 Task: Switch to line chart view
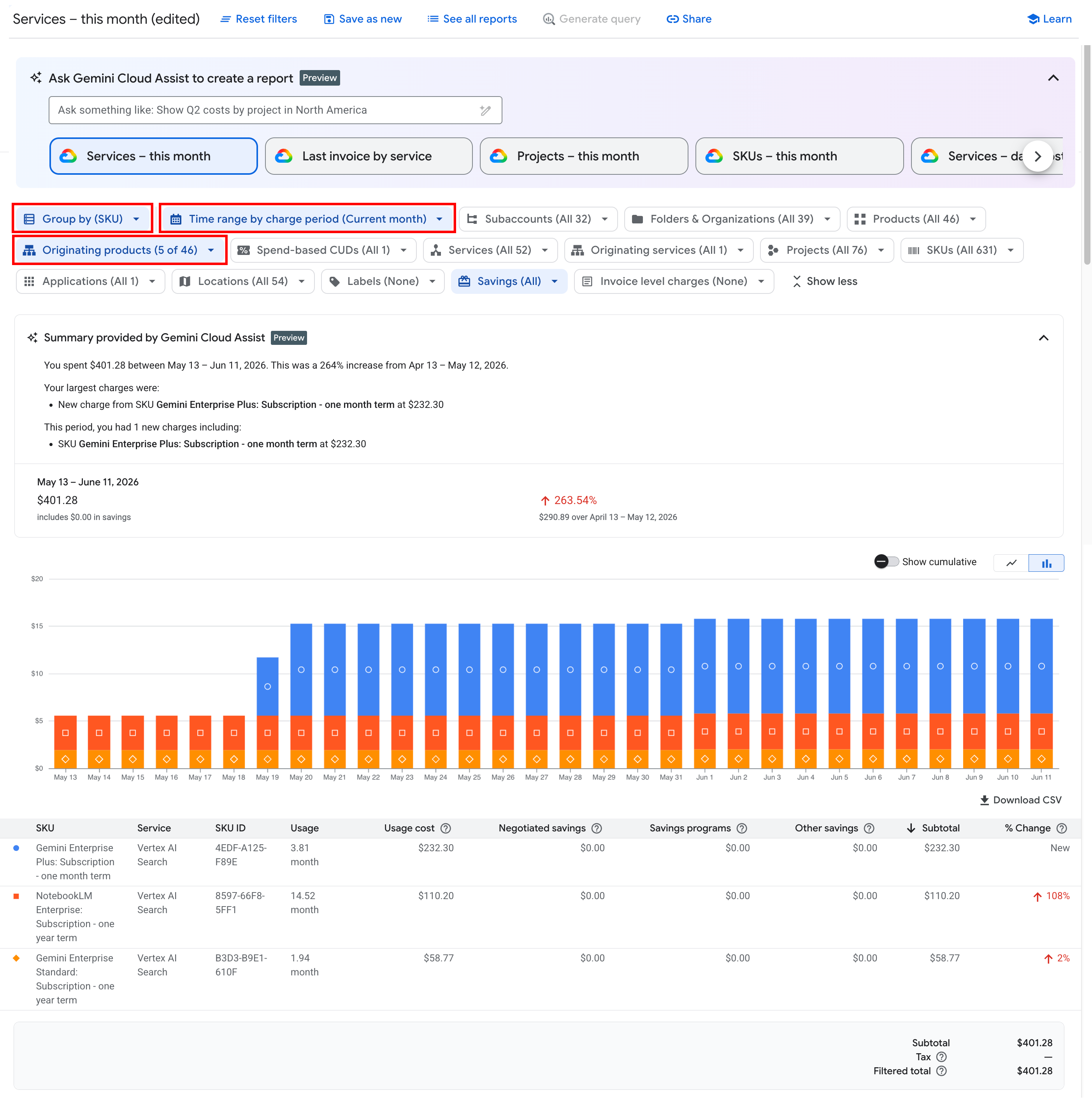click(x=1011, y=563)
